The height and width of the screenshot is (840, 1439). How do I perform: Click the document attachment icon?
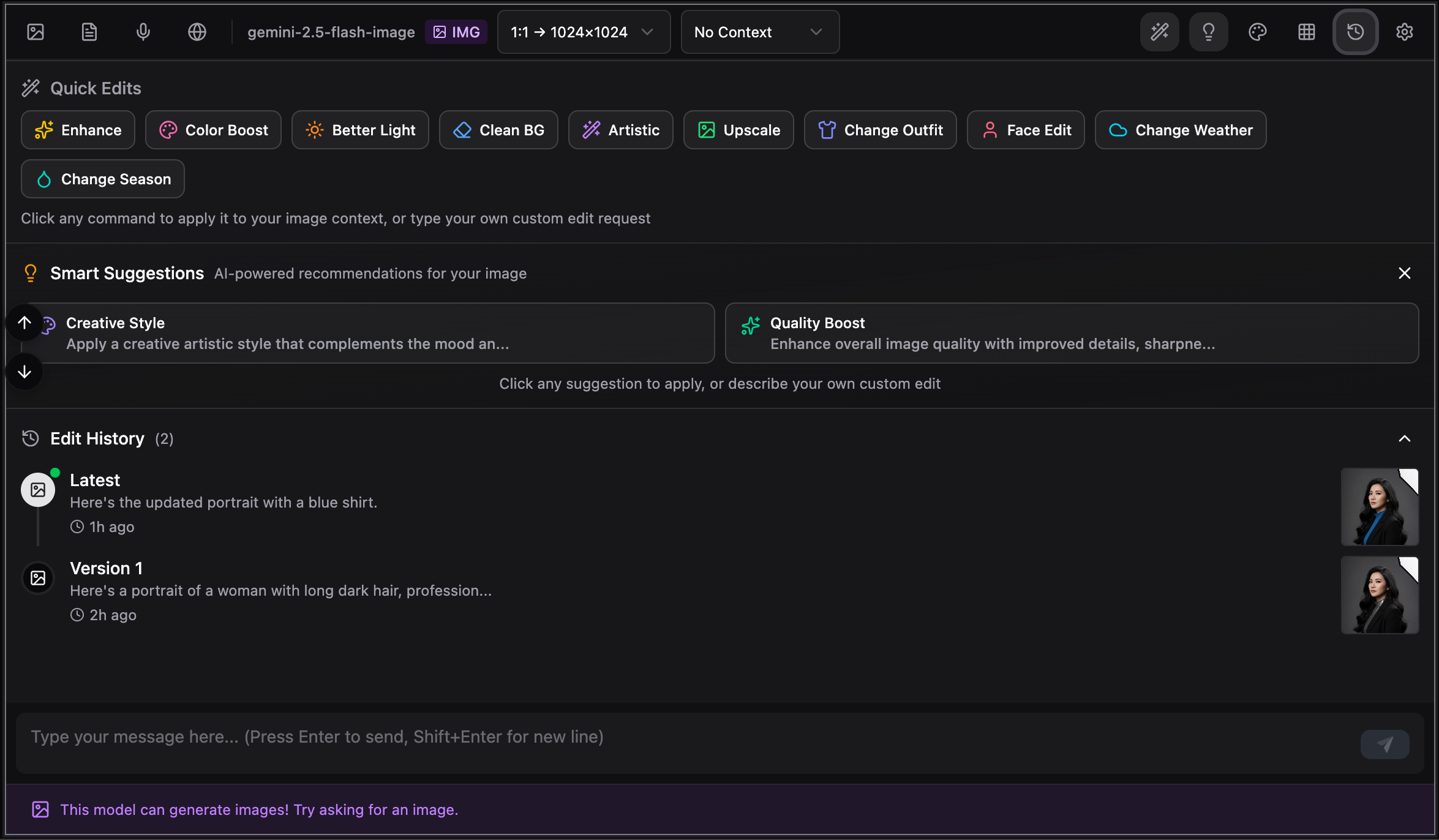(x=89, y=32)
